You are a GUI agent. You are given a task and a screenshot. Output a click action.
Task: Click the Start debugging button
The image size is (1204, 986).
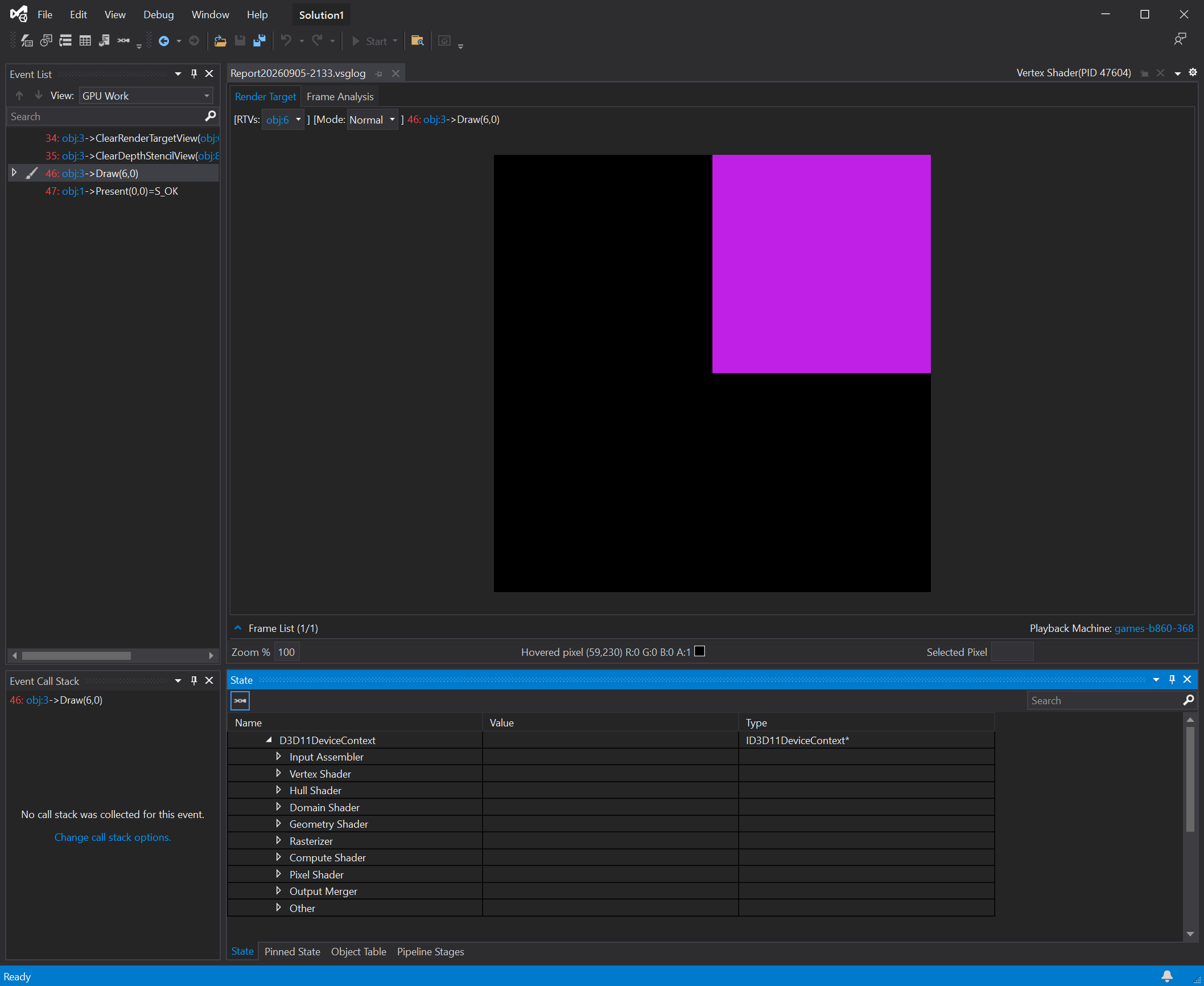point(369,41)
